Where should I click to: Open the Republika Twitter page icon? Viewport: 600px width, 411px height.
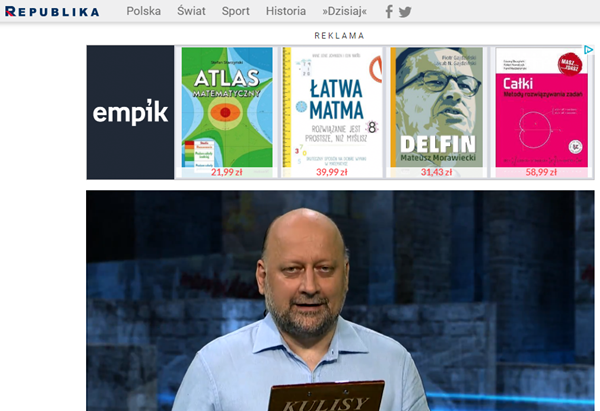click(x=405, y=12)
